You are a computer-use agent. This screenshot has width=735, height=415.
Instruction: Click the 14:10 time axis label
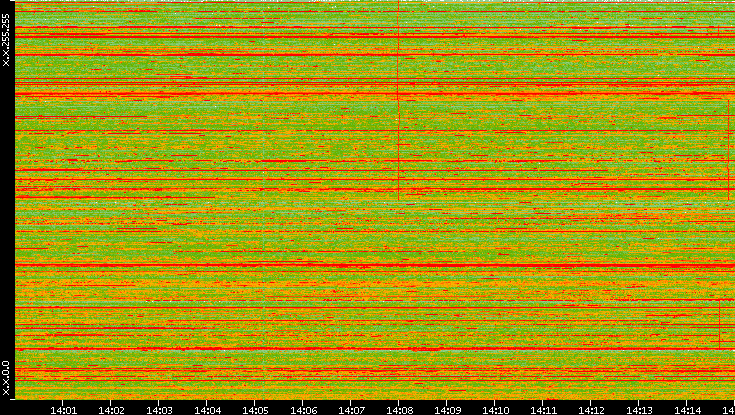tap(495, 410)
